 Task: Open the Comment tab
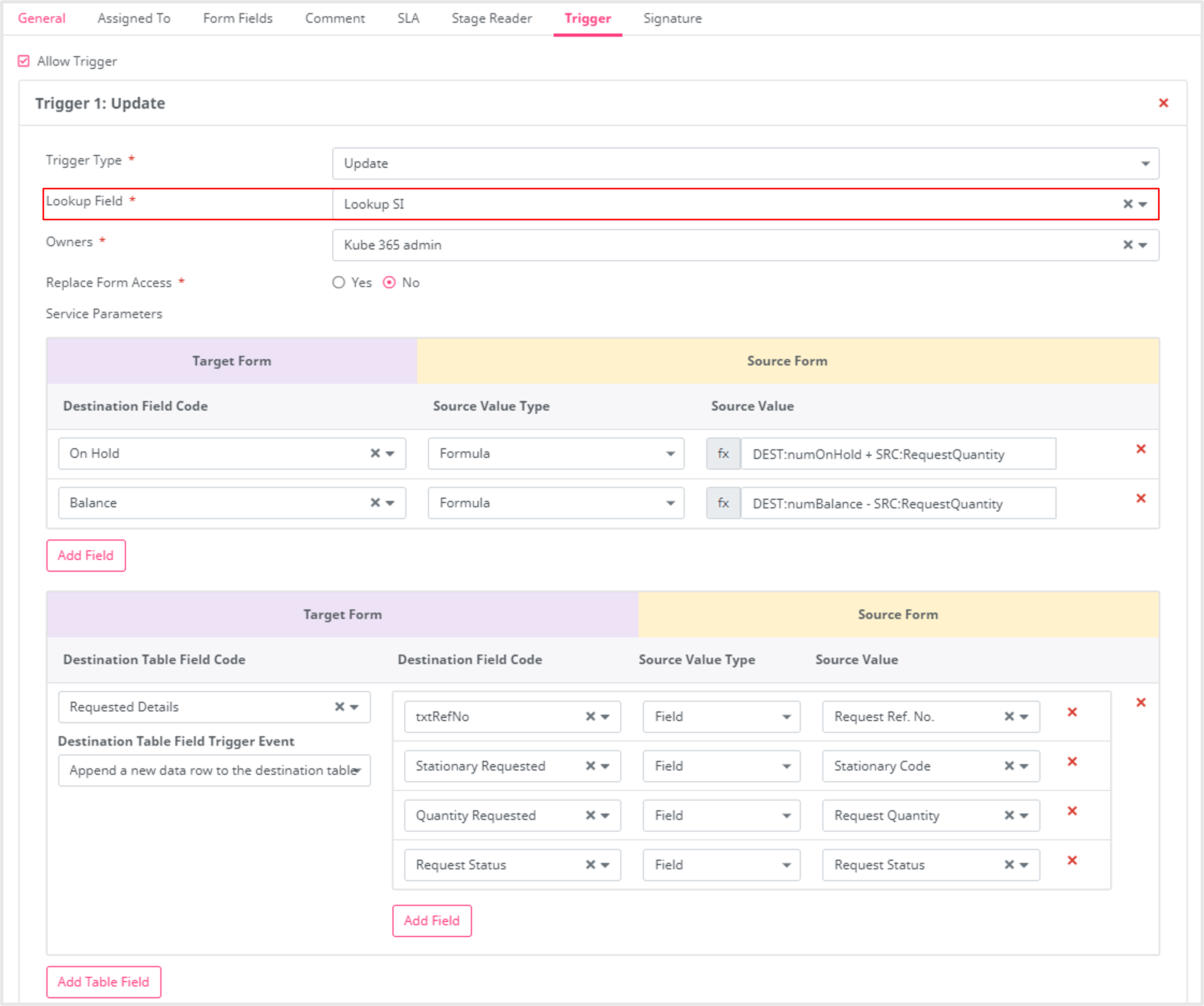coord(335,18)
